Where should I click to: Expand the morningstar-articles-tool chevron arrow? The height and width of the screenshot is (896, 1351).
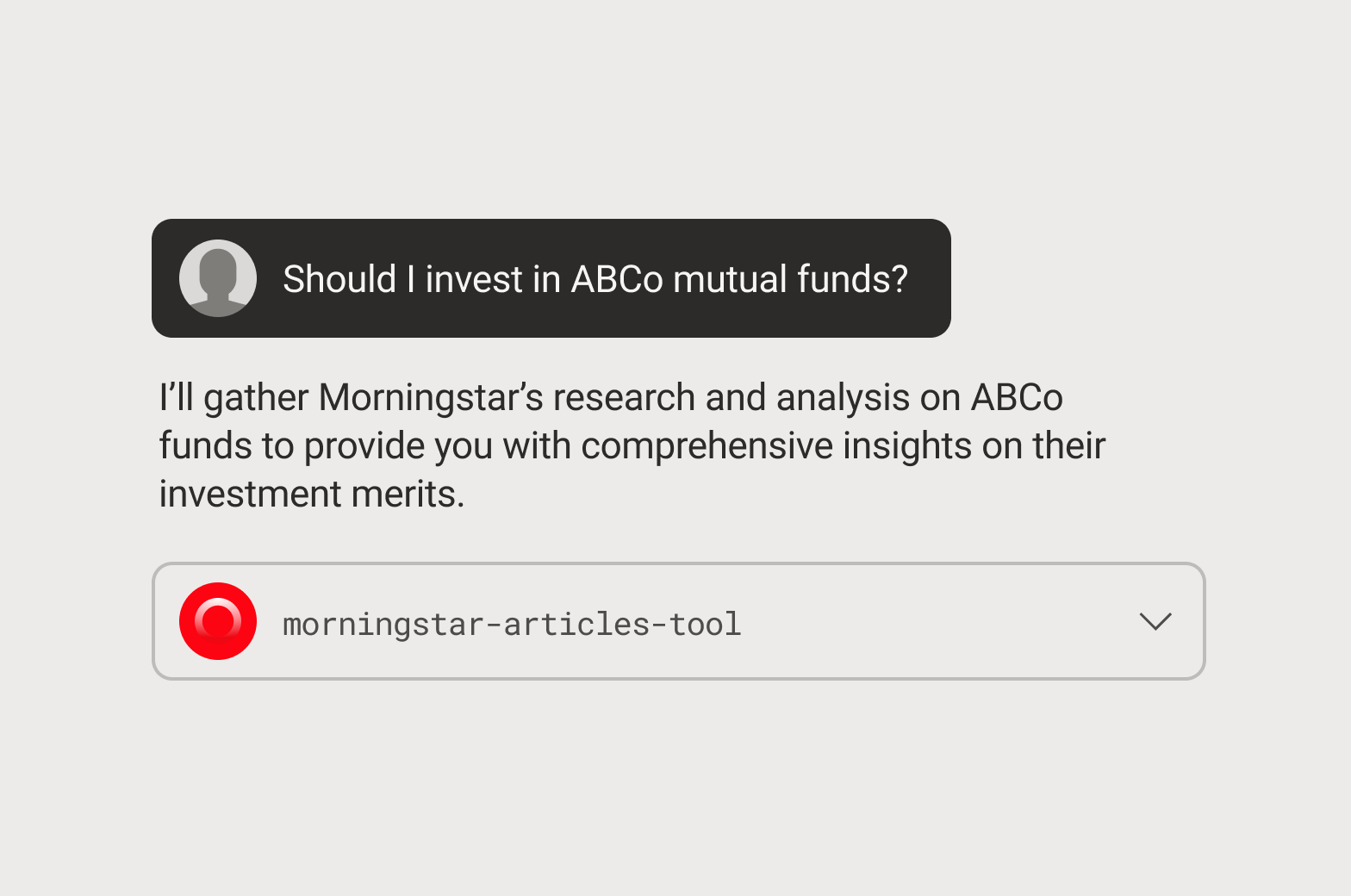(x=1155, y=621)
